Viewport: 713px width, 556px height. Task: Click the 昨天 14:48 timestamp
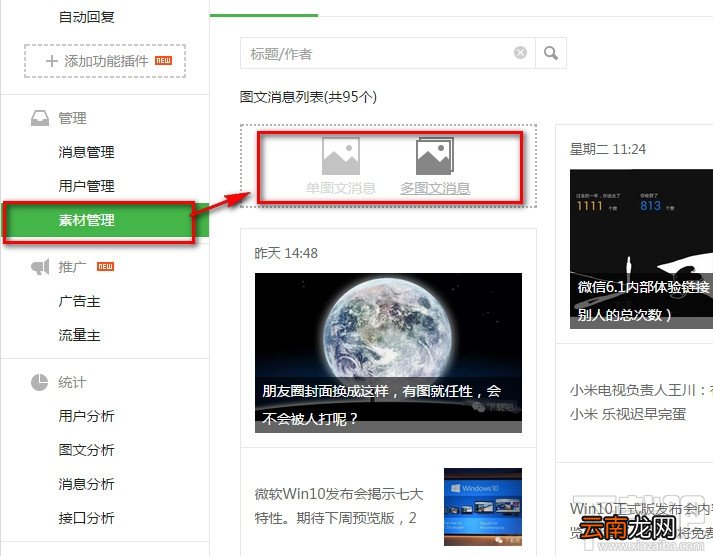(286, 253)
